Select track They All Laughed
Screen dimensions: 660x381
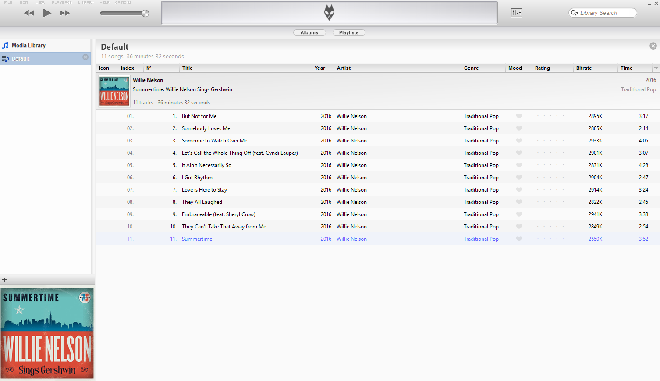202,202
